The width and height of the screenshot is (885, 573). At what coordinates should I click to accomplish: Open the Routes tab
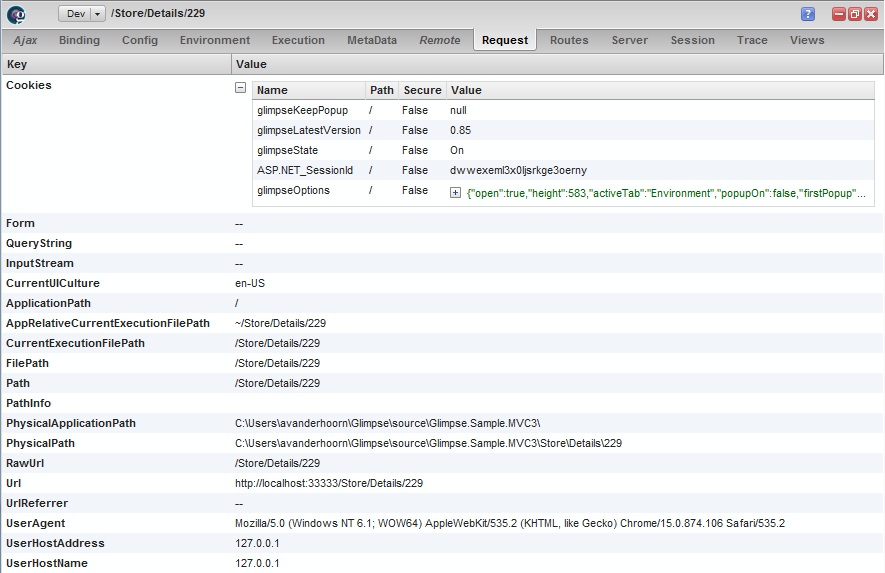click(x=569, y=40)
